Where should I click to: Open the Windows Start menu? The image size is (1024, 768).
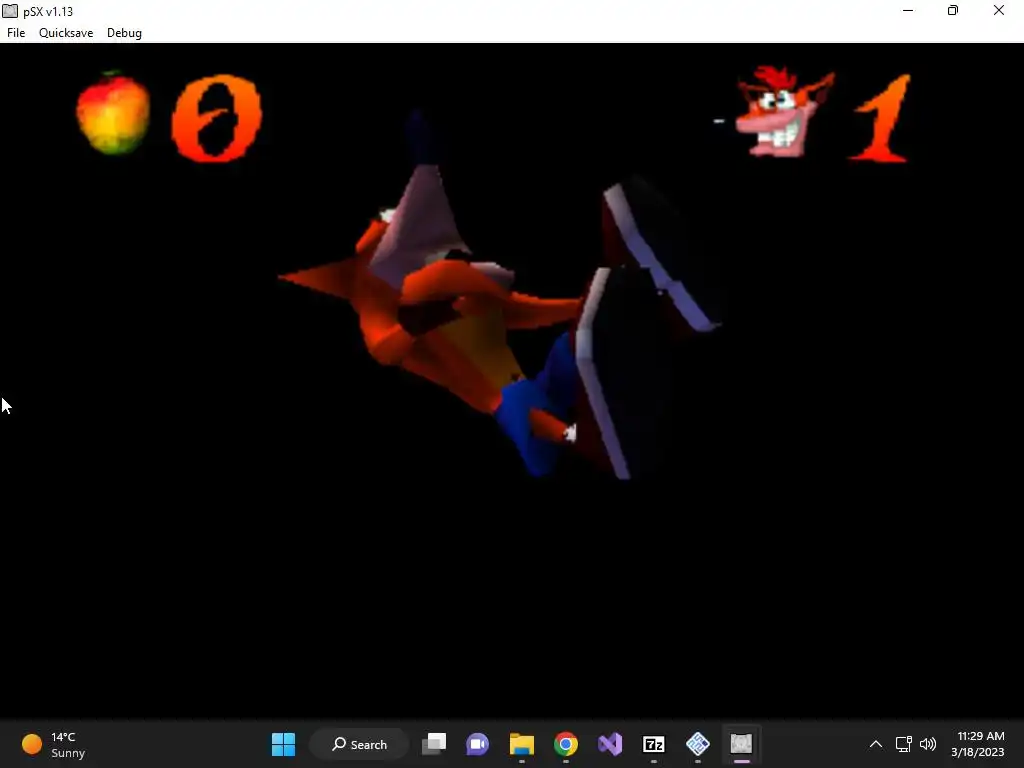(283, 744)
